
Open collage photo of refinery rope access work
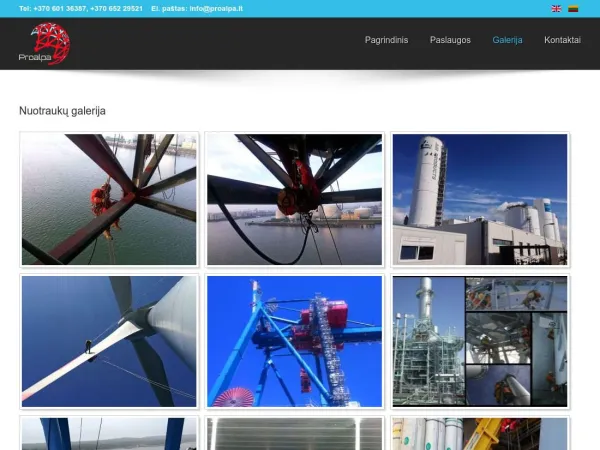tap(480, 341)
